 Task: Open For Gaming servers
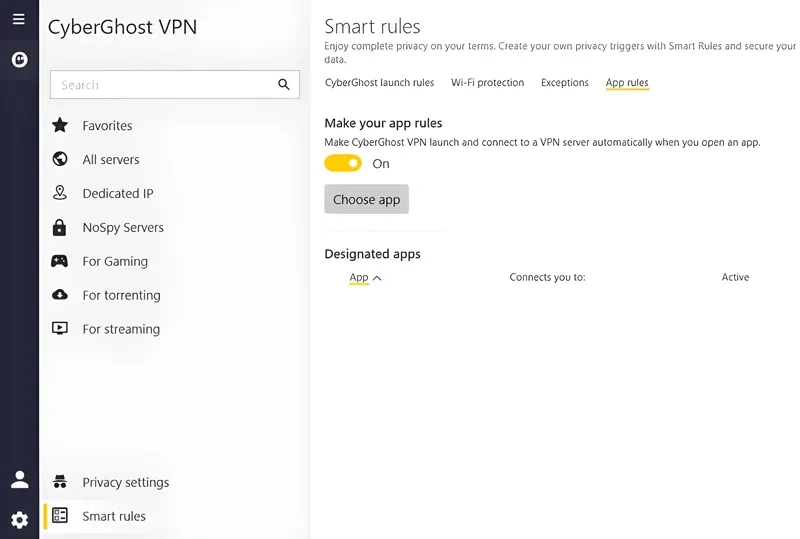[x=115, y=261]
